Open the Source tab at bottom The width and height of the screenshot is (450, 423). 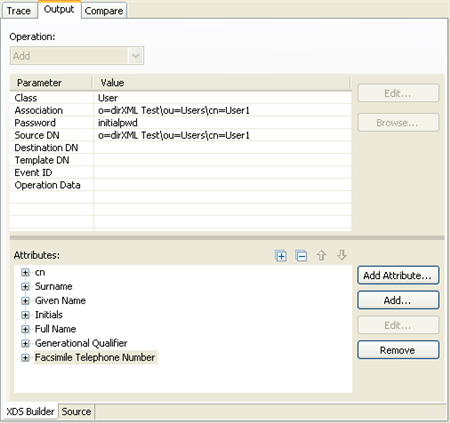[x=76, y=412]
